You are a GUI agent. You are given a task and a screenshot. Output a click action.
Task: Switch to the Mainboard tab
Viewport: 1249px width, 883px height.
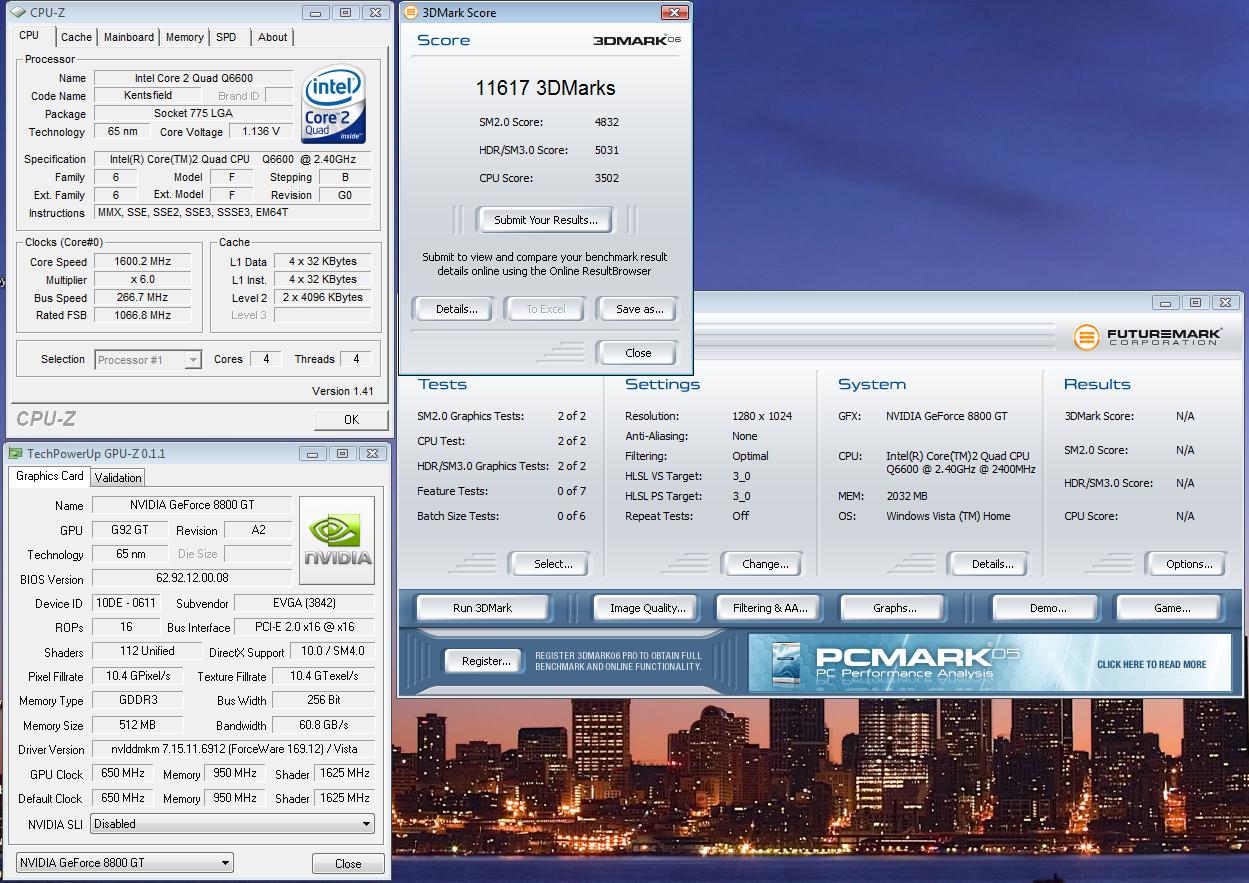(x=129, y=37)
